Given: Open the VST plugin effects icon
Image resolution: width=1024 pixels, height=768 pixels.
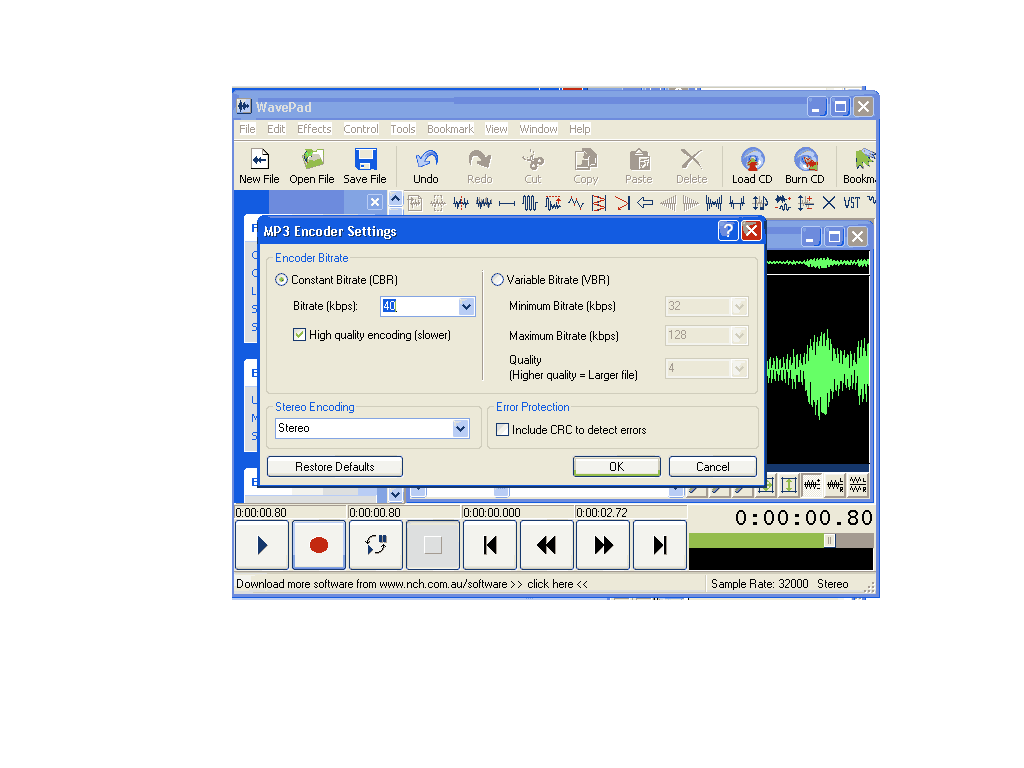Looking at the screenshot, I should (852, 203).
